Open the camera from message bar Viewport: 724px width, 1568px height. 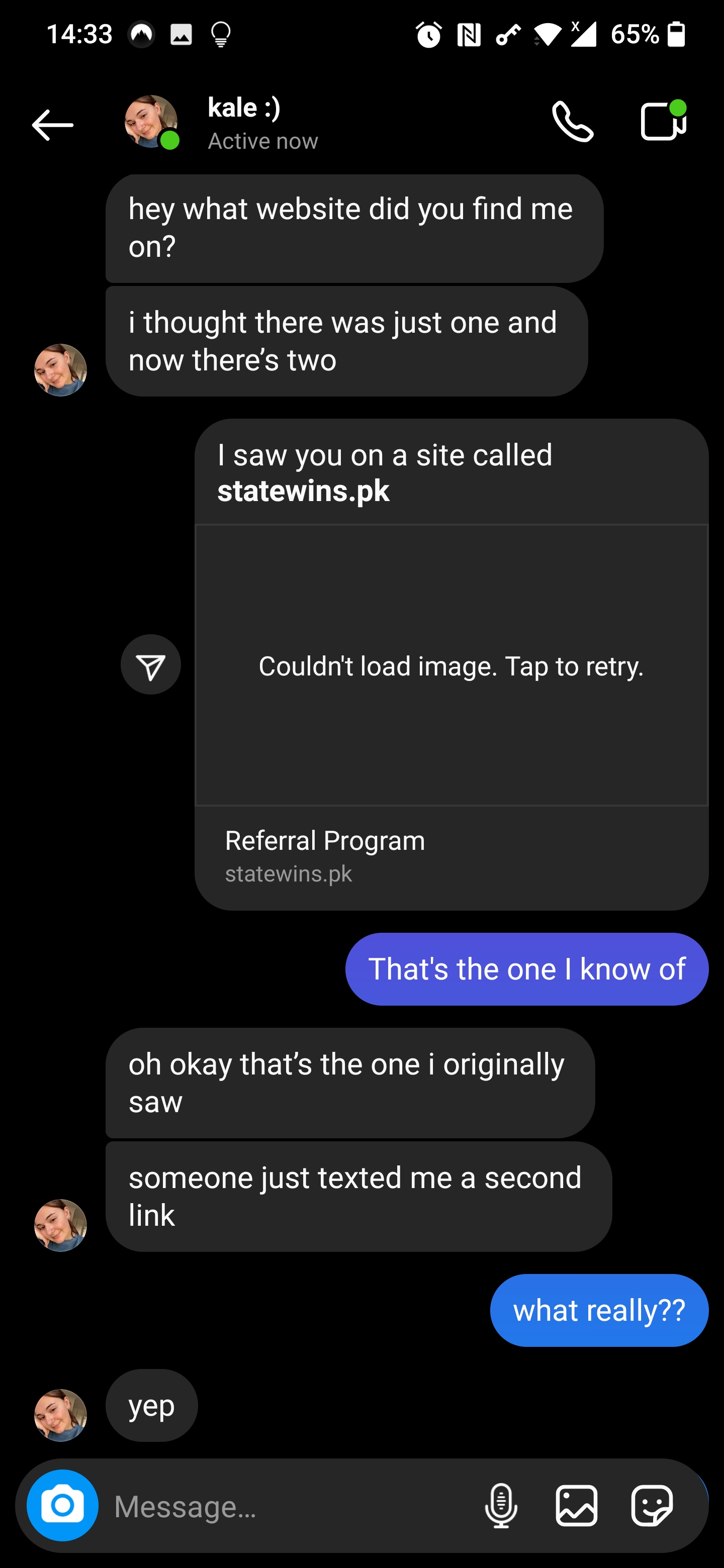tap(63, 1505)
